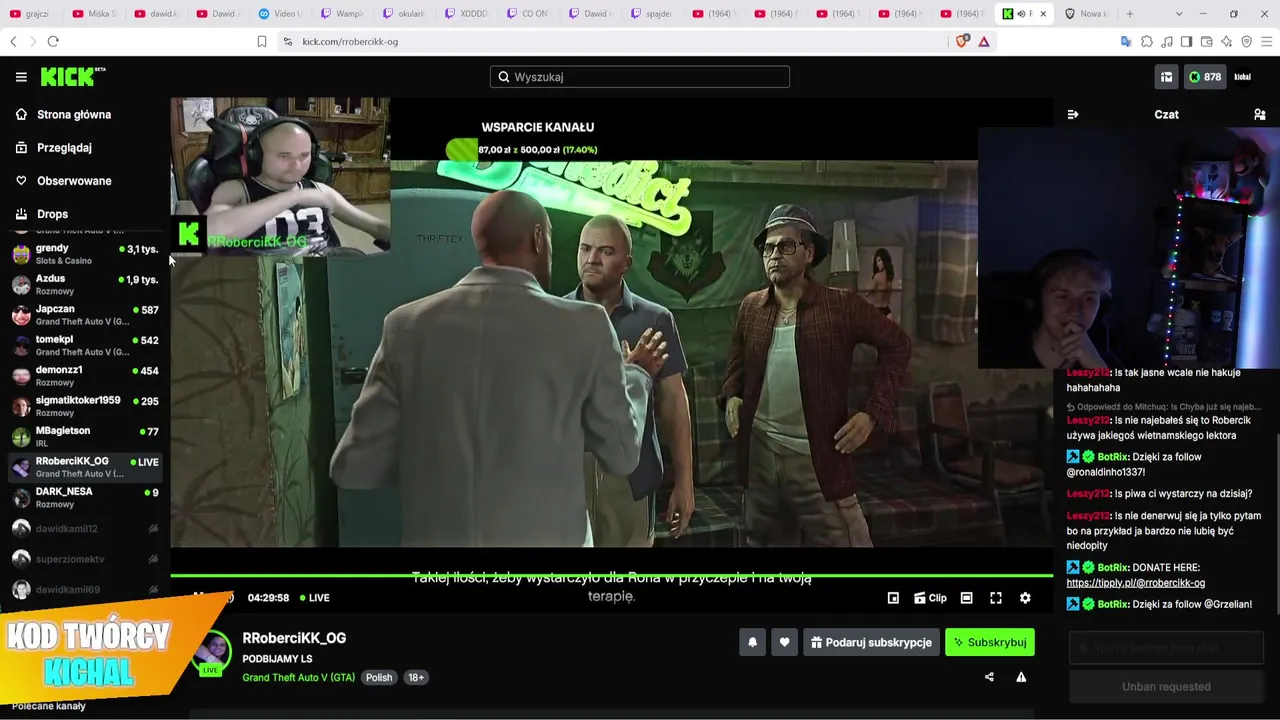The image size is (1280, 720).
Task: Open the Kichal profile avatar menu
Action: click(1243, 77)
